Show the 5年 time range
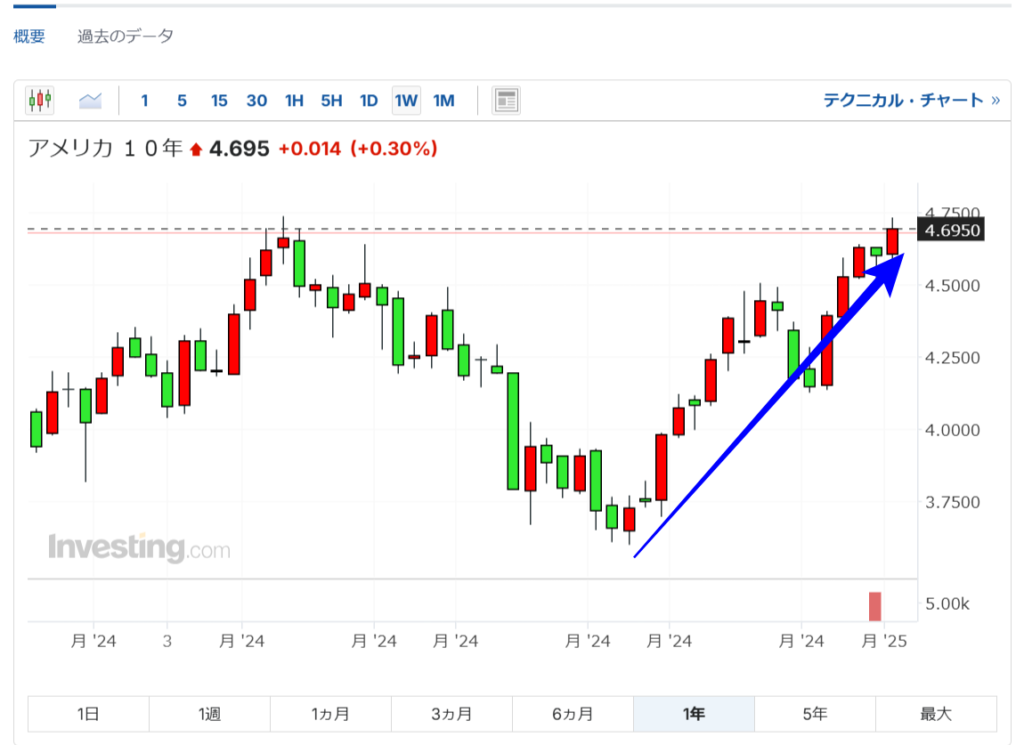The image size is (1024, 745). tap(815, 714)
